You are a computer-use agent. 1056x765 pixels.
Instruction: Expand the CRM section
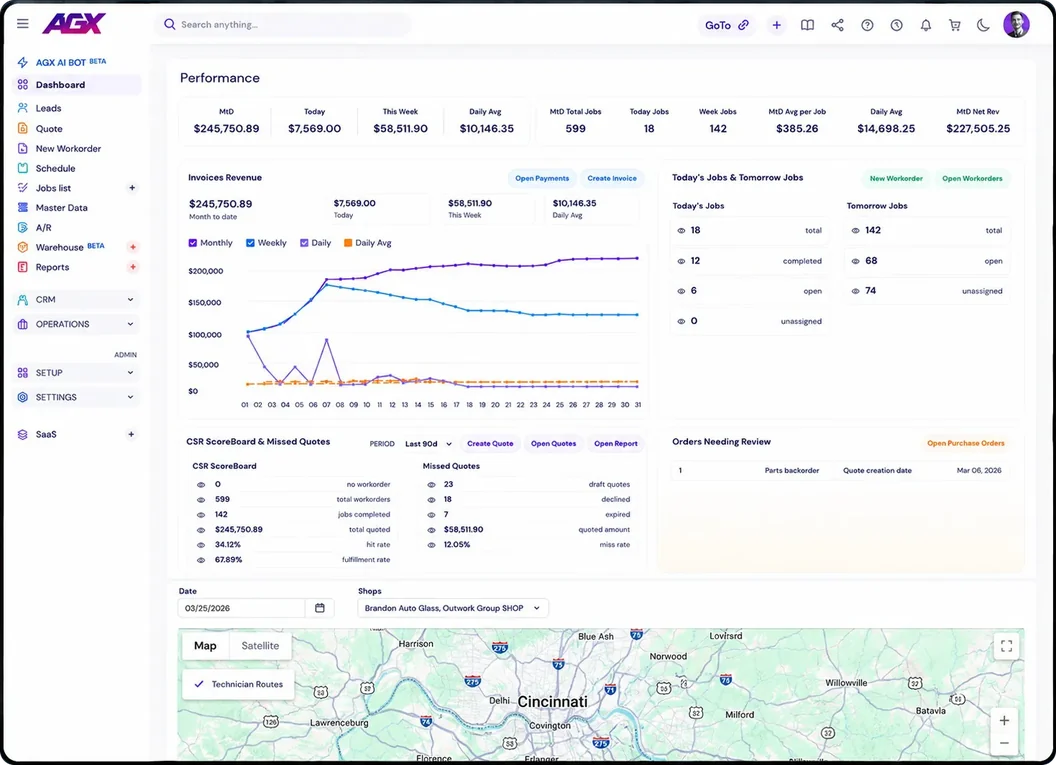coord(77,300)
